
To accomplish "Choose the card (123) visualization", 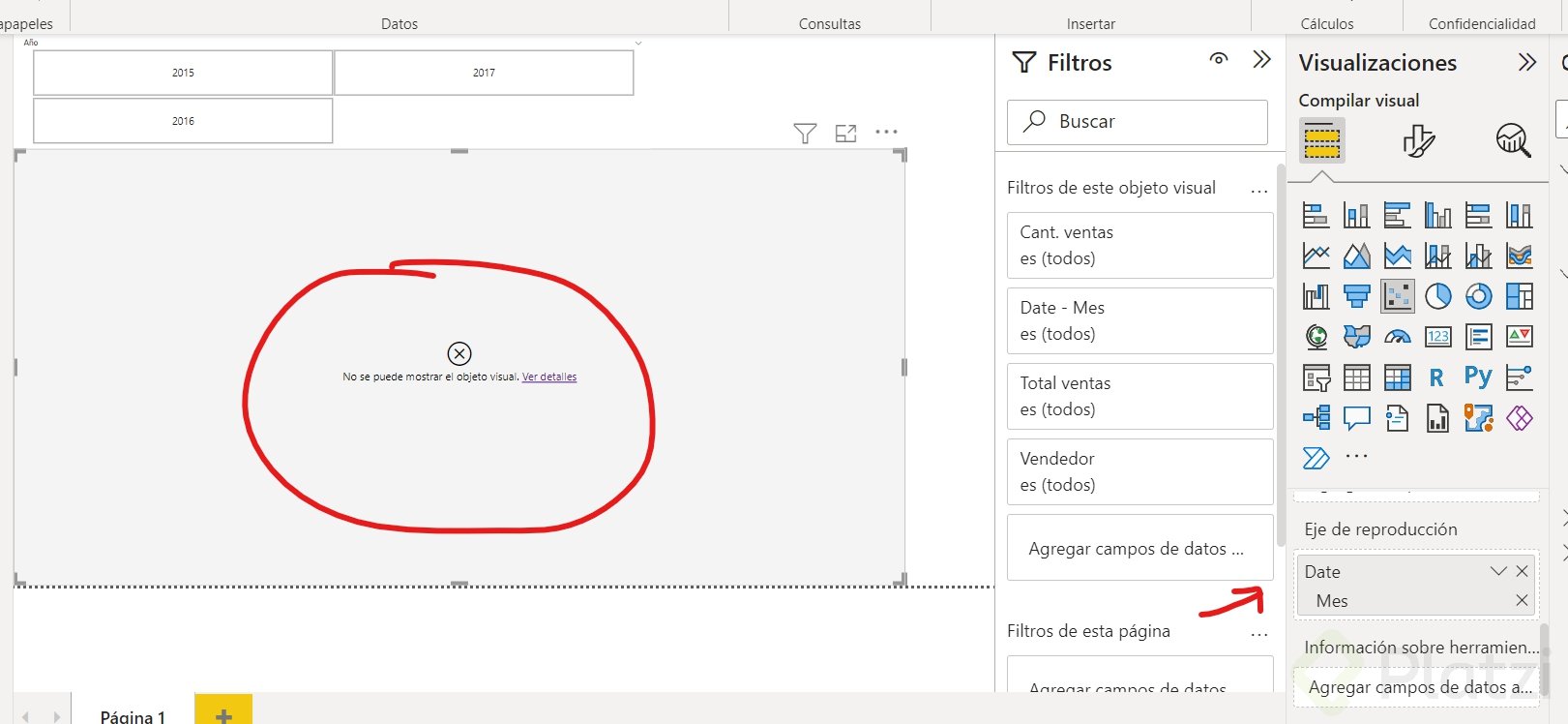I will 1437,337.
